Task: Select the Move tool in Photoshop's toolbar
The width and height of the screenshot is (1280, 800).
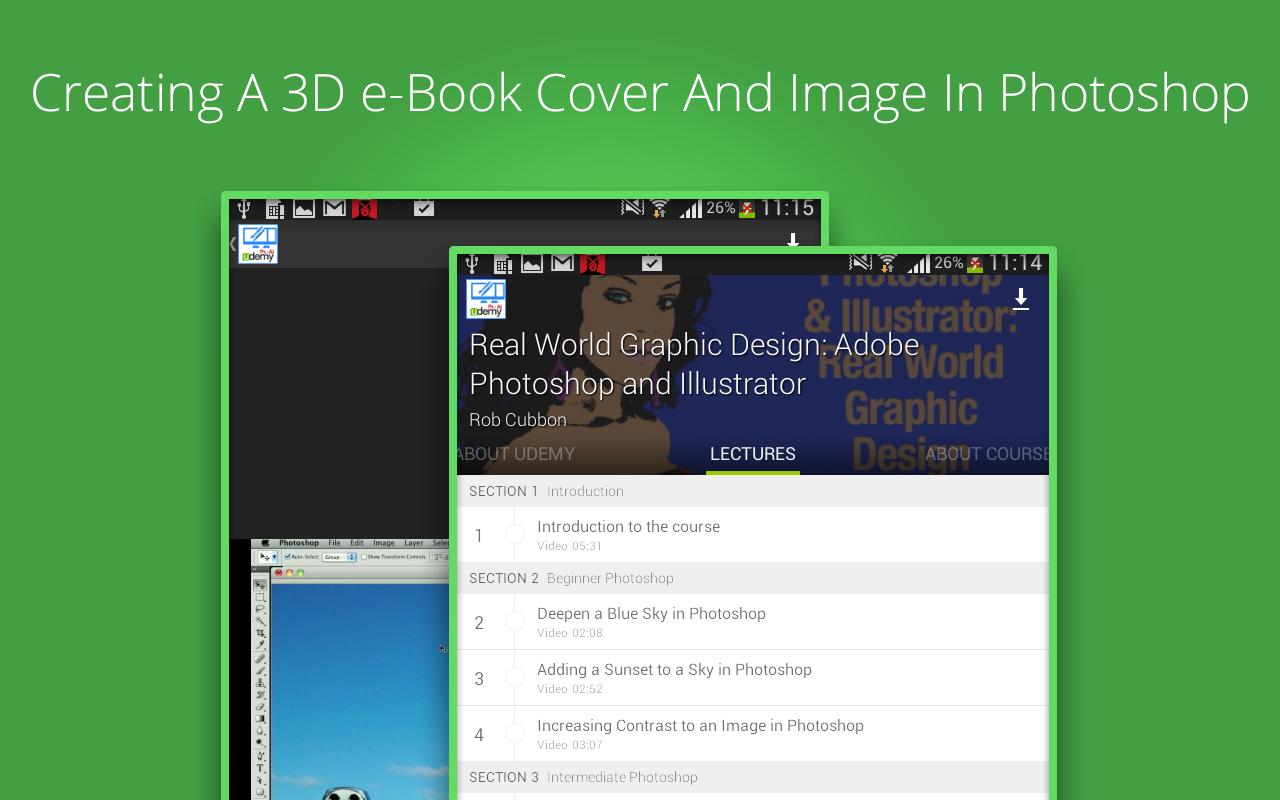Action: 260,583
